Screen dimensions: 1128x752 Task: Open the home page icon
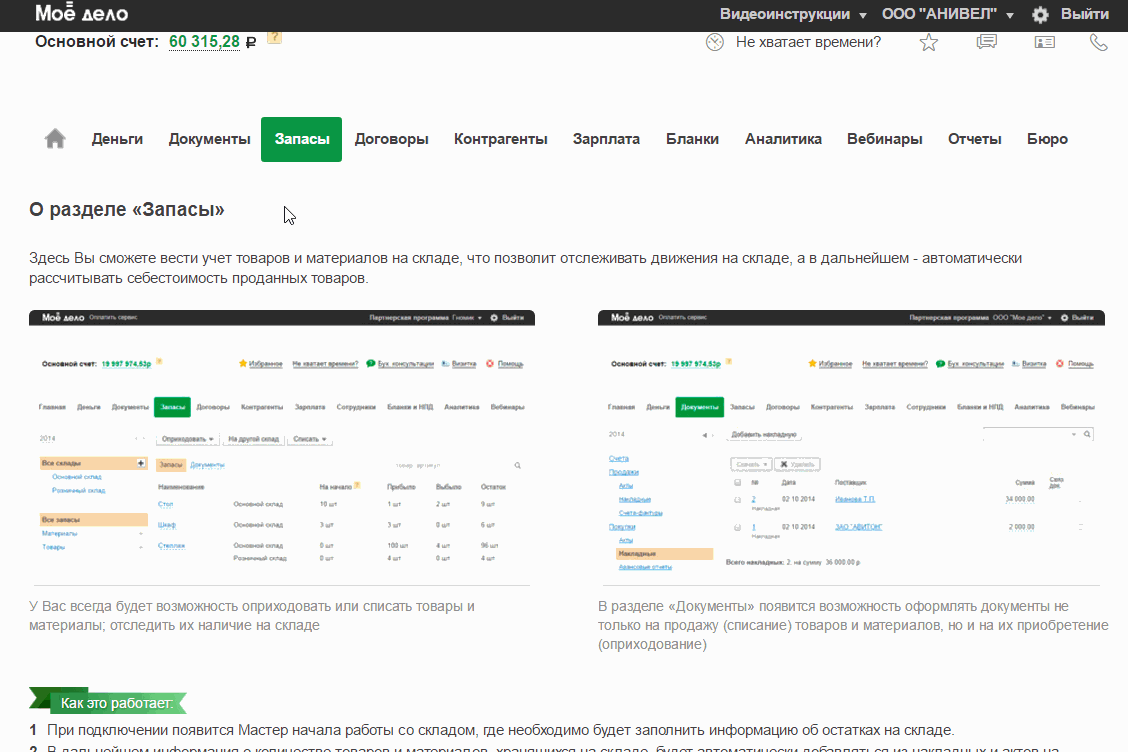point(55,139)
